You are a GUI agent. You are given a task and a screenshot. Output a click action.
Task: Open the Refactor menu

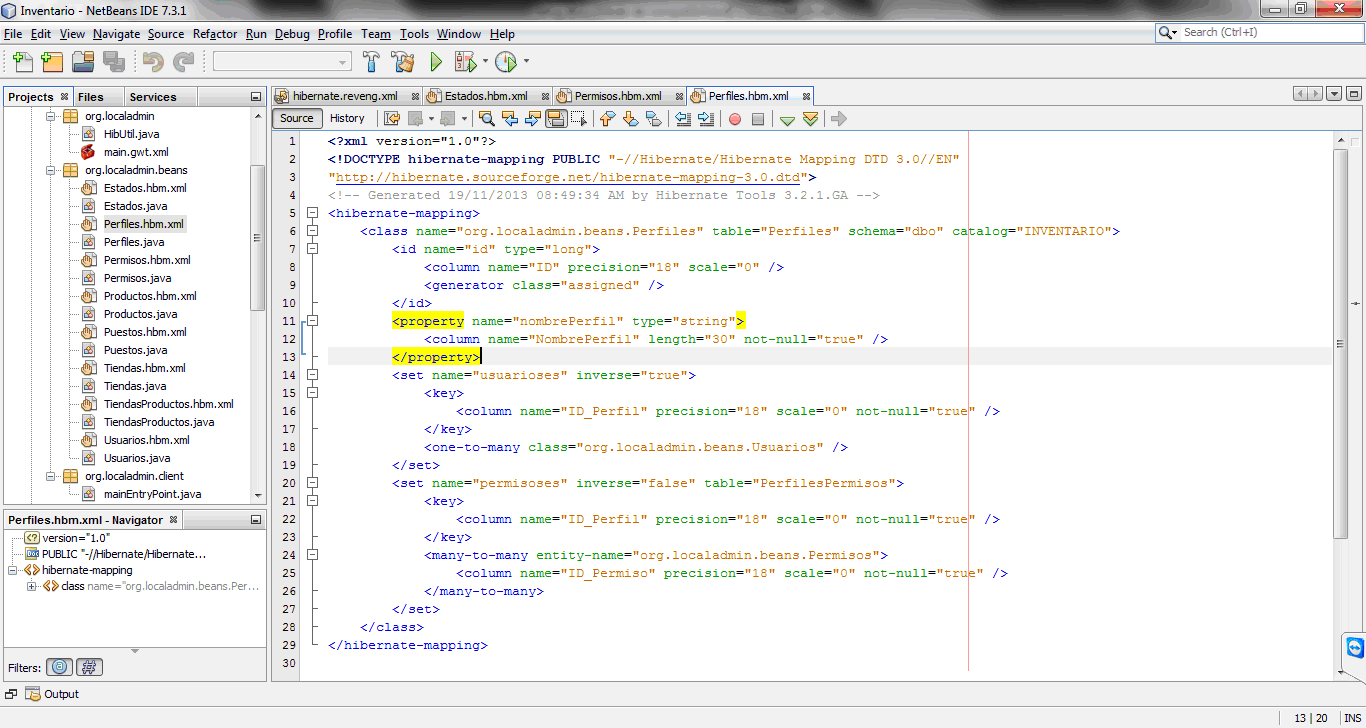pos(214,33)
